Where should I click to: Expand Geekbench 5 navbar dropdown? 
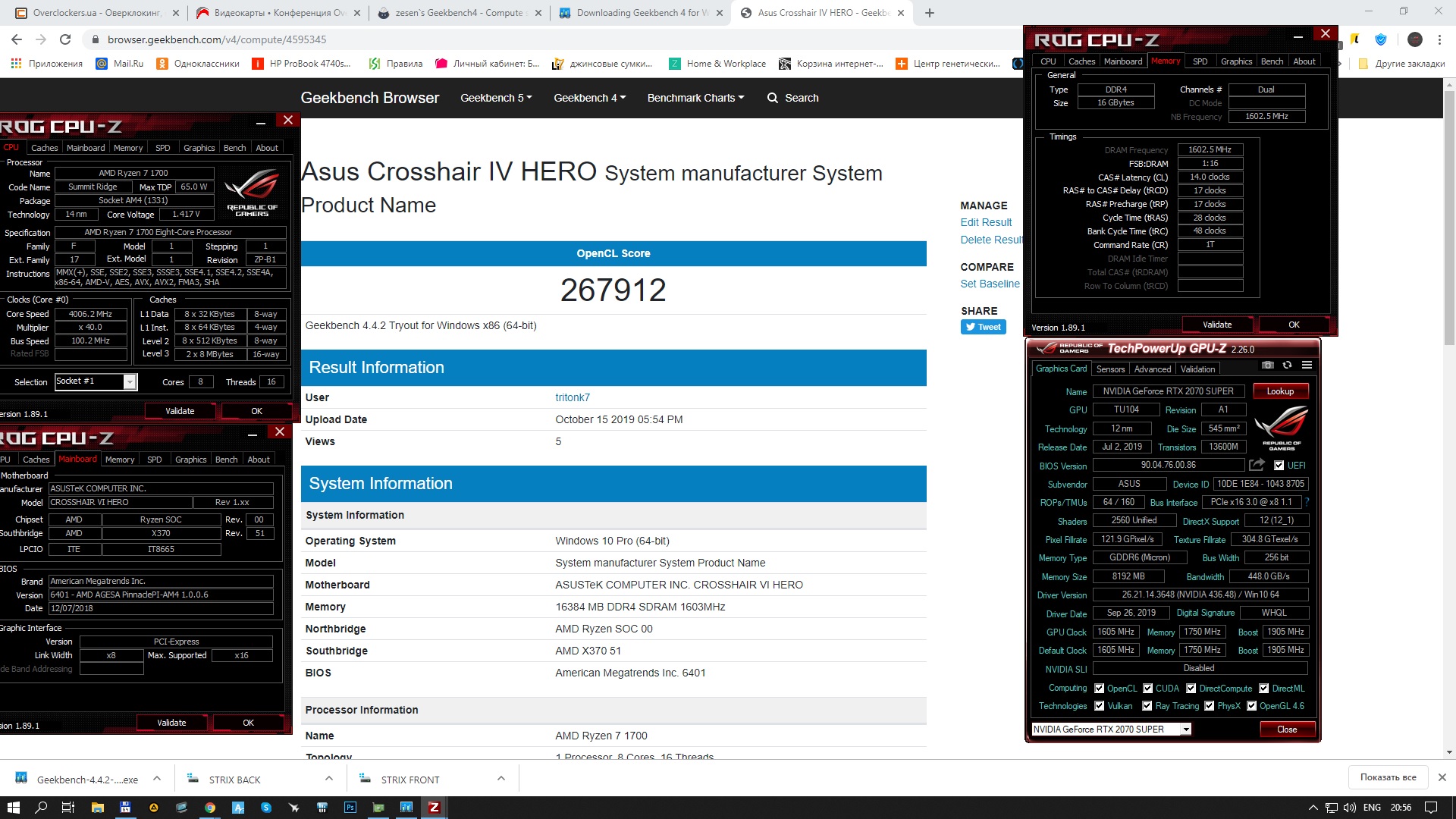pyautogui.click(x=496, y=98)
